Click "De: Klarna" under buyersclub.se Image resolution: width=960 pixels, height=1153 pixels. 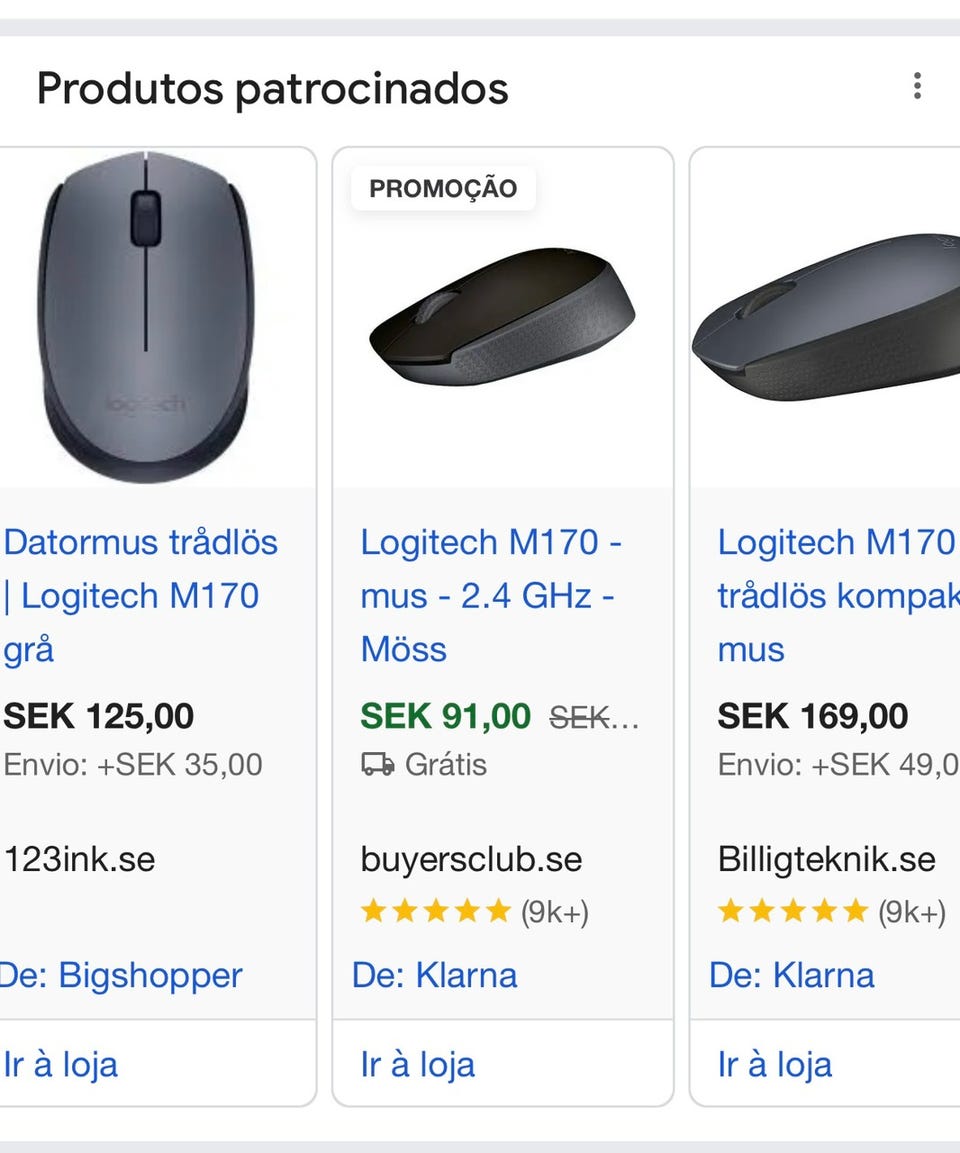[x=435, y=976]
